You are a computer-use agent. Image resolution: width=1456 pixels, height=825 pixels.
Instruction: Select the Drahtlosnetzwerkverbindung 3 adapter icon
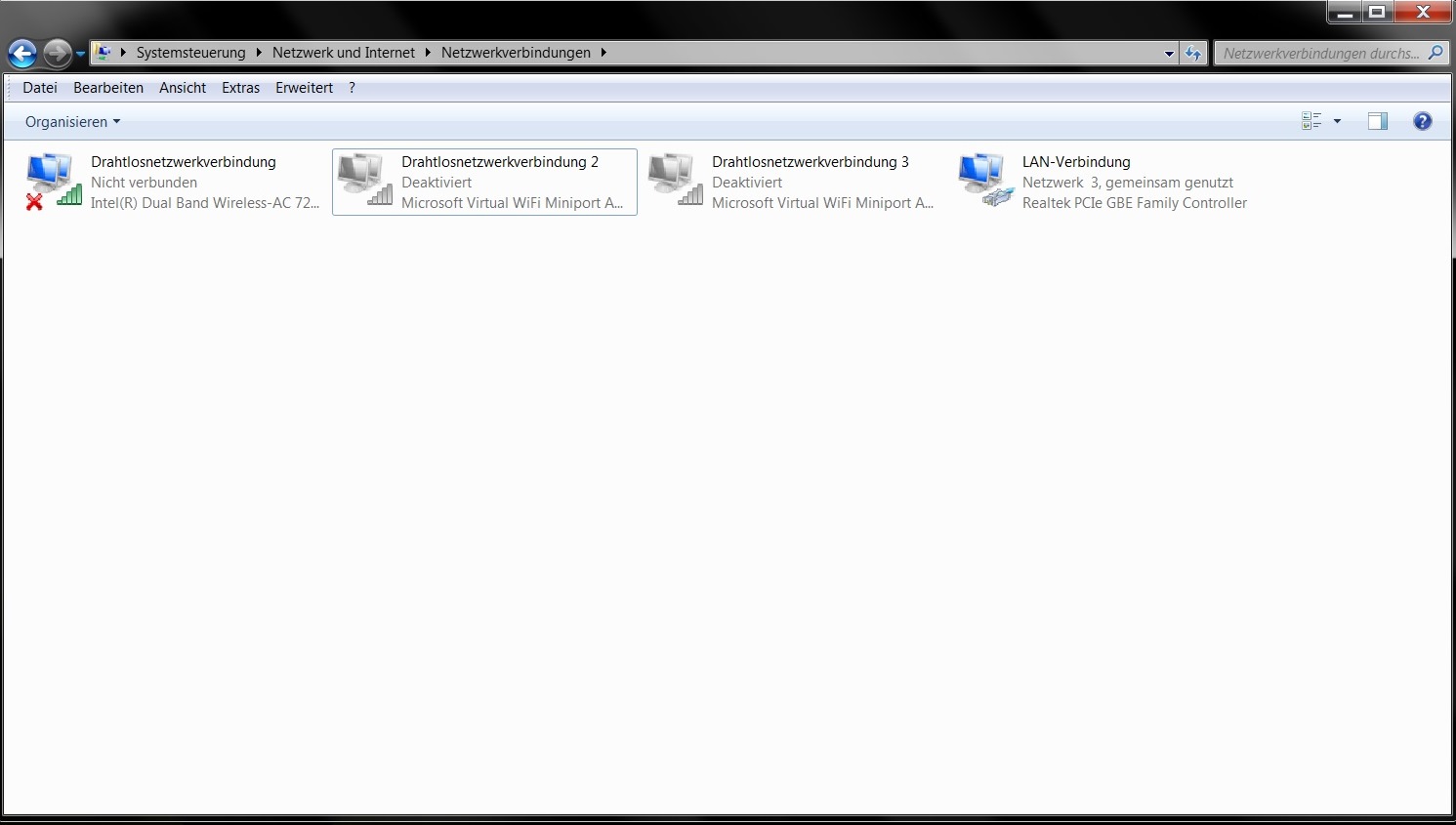tap(675, 180)
